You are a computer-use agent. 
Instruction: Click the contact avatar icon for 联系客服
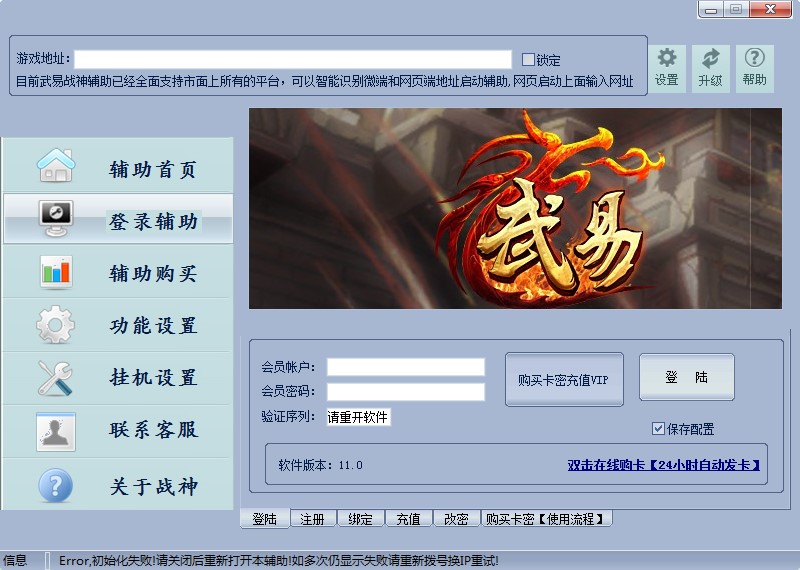pos(56,432)
